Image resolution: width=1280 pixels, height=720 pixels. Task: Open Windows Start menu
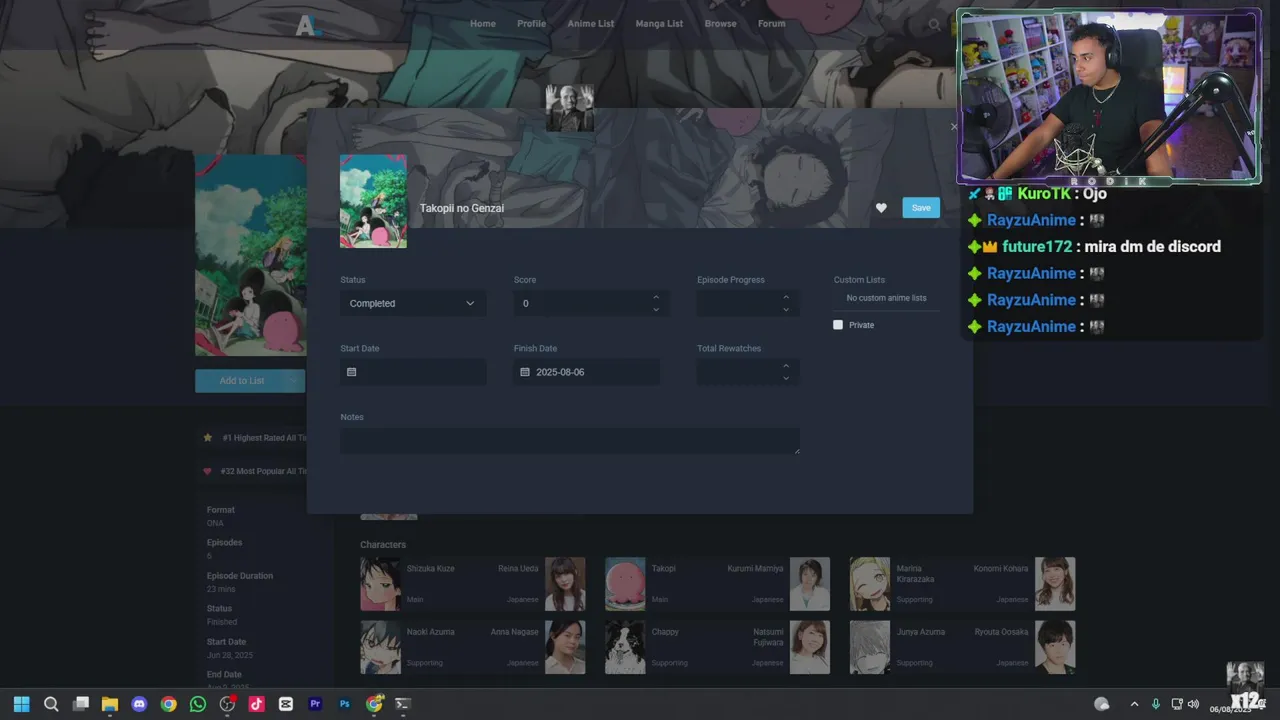pyautogui.click(x=21, y=704)
